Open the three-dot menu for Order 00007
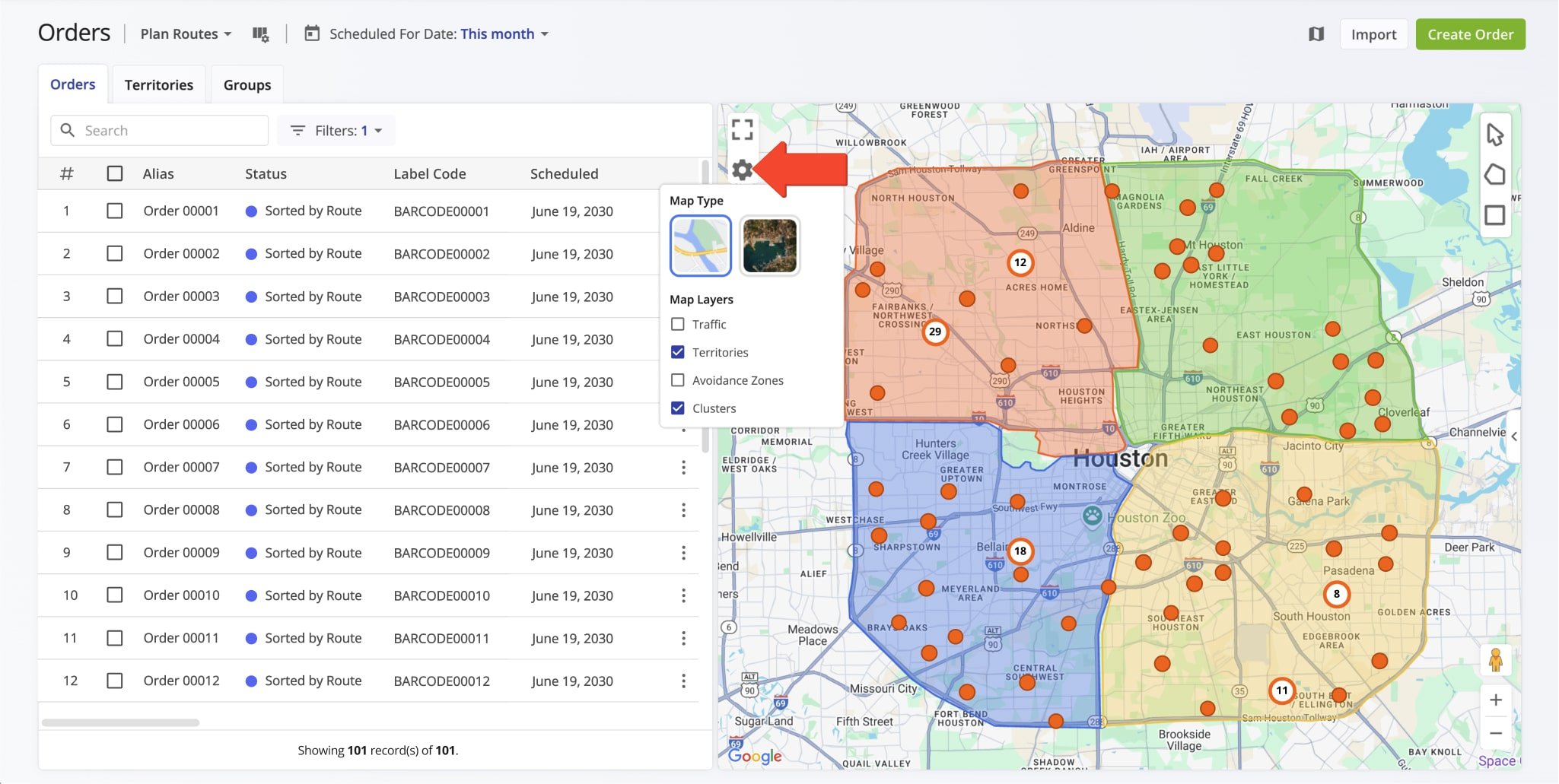 pos(683,467)
